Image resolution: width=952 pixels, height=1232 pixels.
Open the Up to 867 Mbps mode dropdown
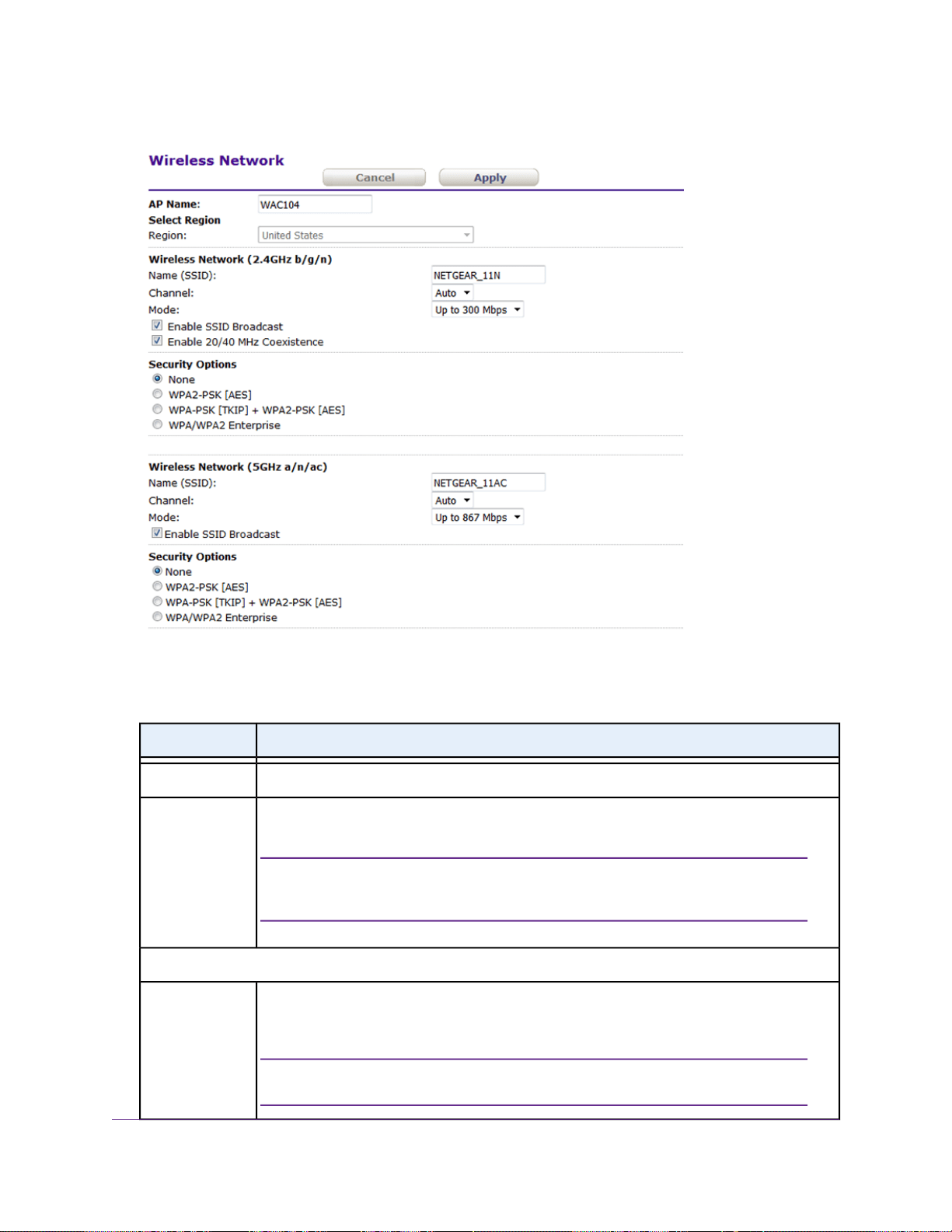click(478, 517)
